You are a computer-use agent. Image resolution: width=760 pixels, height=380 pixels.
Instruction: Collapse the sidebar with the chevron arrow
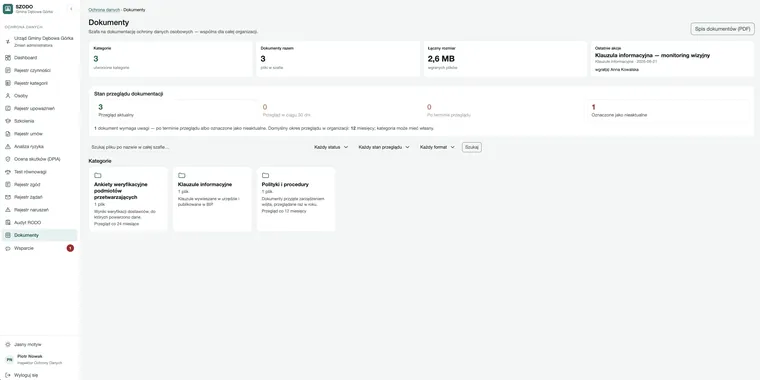pos(71,9)
